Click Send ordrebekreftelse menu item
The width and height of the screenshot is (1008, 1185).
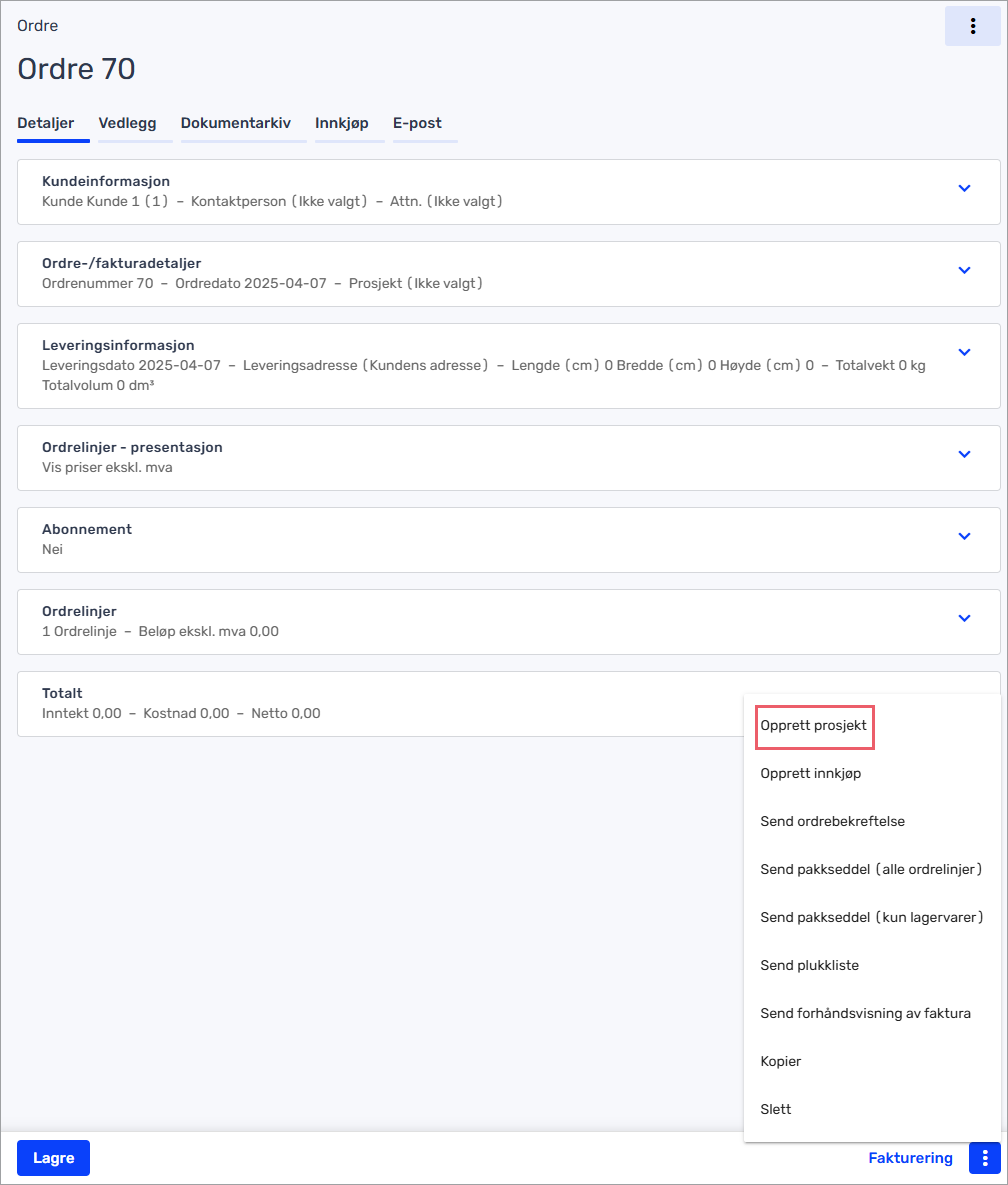[x=832, y=821]
